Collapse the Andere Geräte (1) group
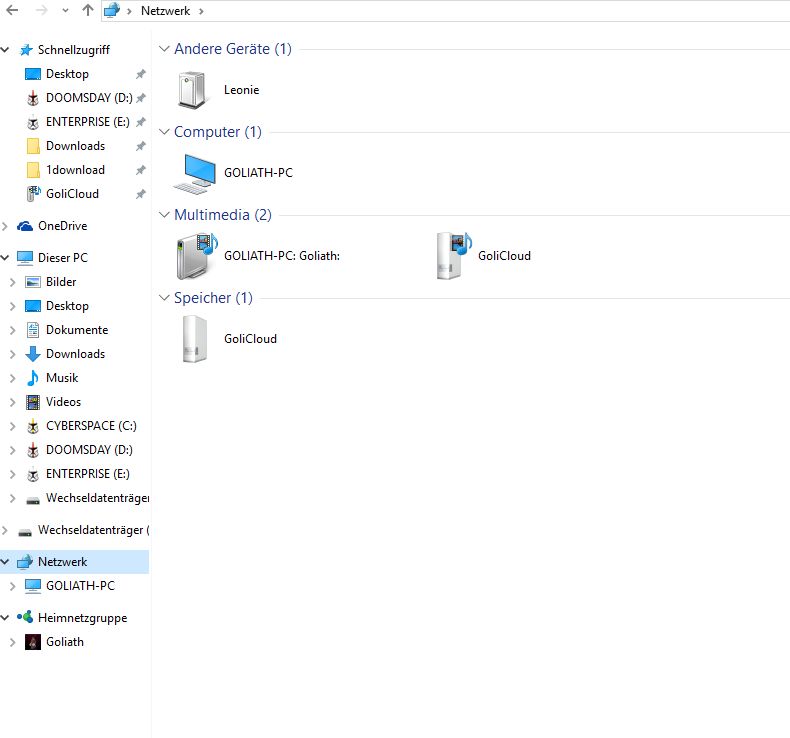The width and height of the screenshot is (790, 738). point(164,49)
